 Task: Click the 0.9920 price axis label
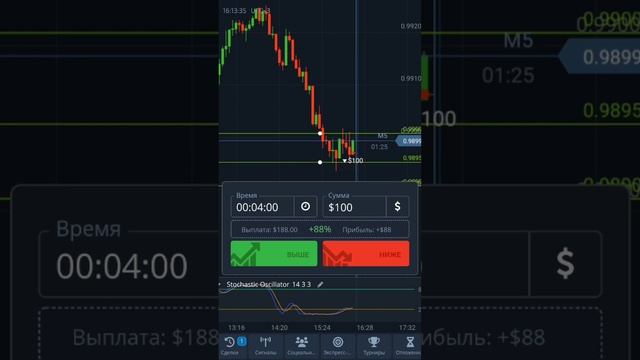(411, 26)
